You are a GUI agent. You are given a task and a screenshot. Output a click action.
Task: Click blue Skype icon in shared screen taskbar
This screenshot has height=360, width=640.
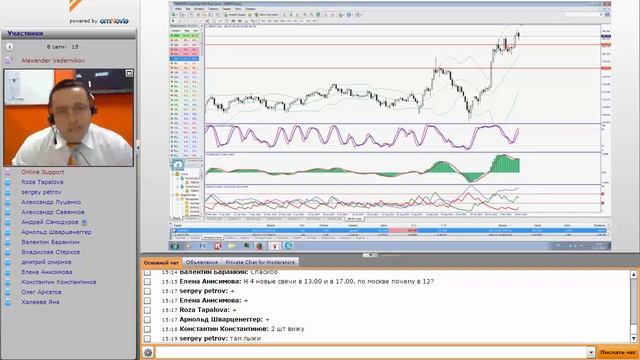288,246
